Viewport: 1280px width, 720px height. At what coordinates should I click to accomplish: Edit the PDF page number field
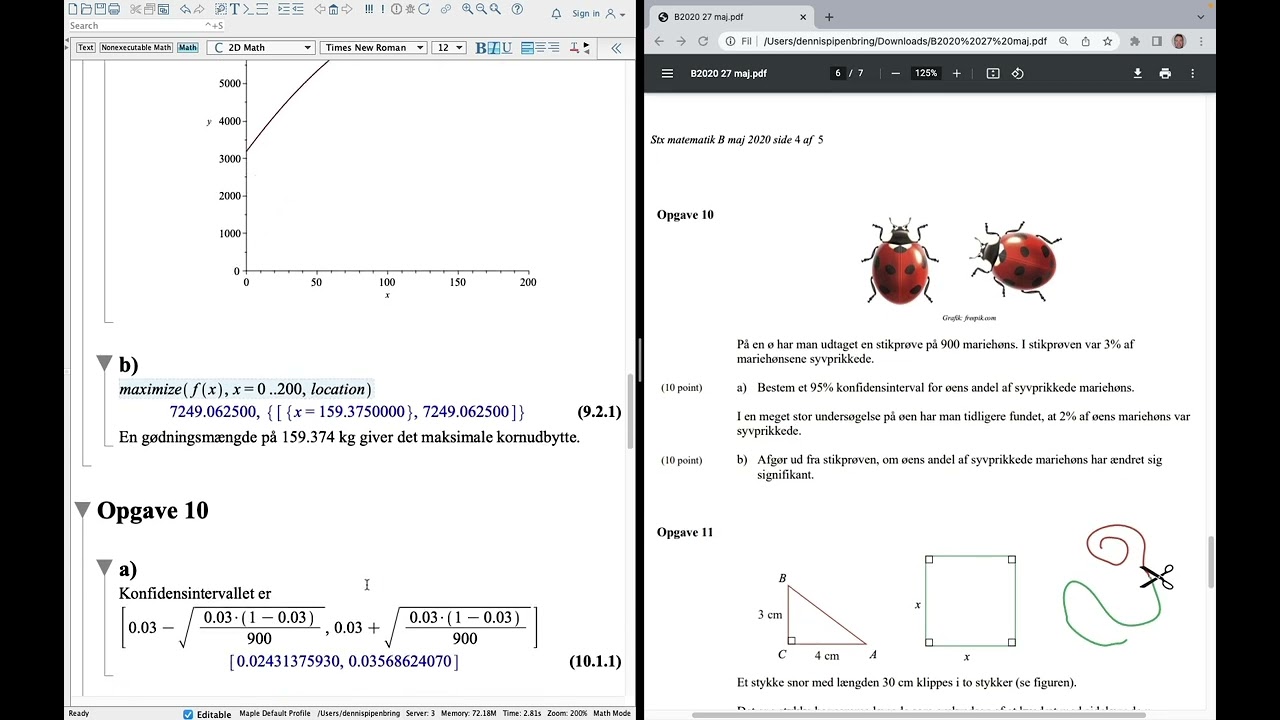(x=838, y=73)
